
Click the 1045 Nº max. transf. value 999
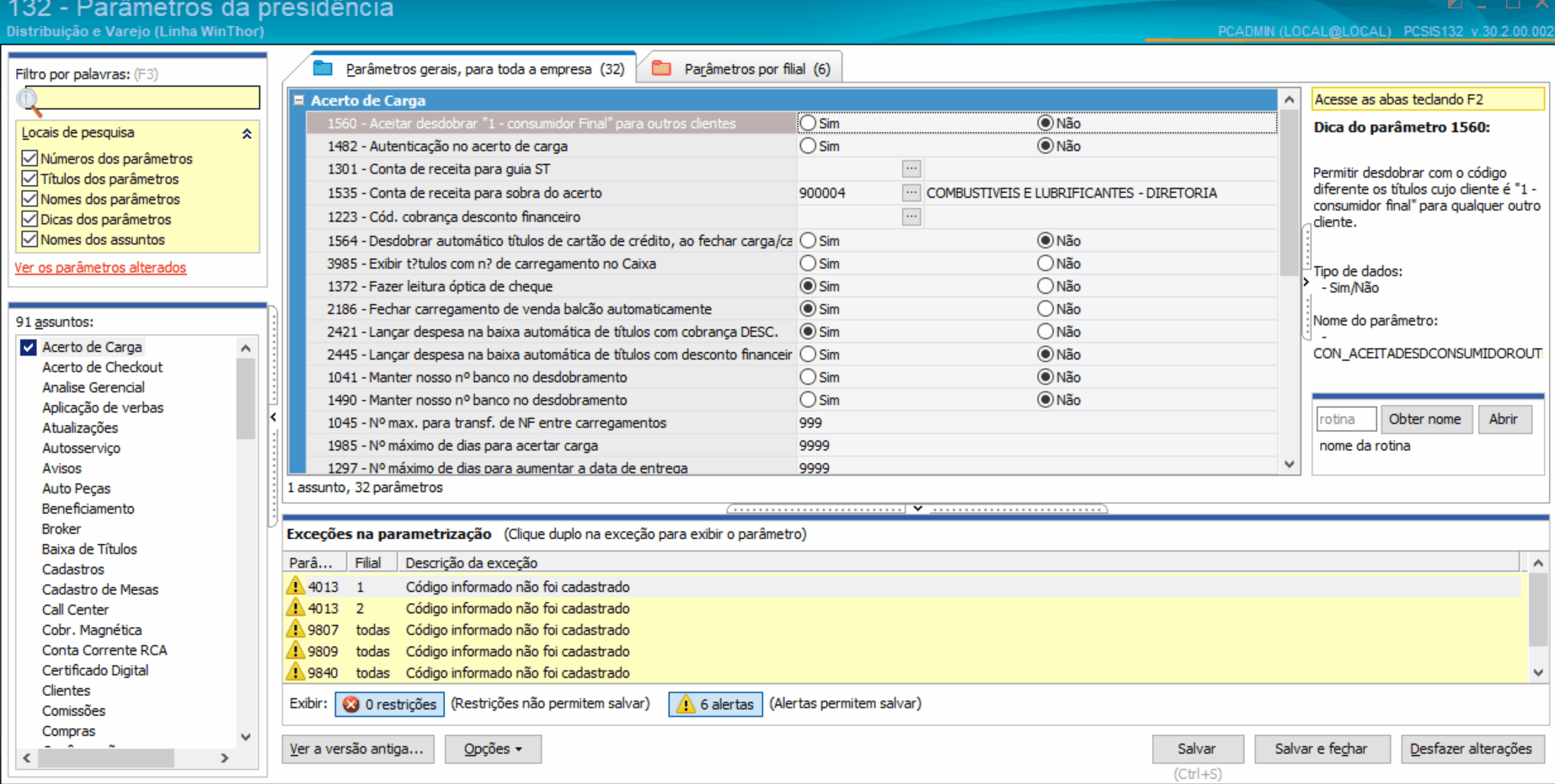[x=810, y=423]
